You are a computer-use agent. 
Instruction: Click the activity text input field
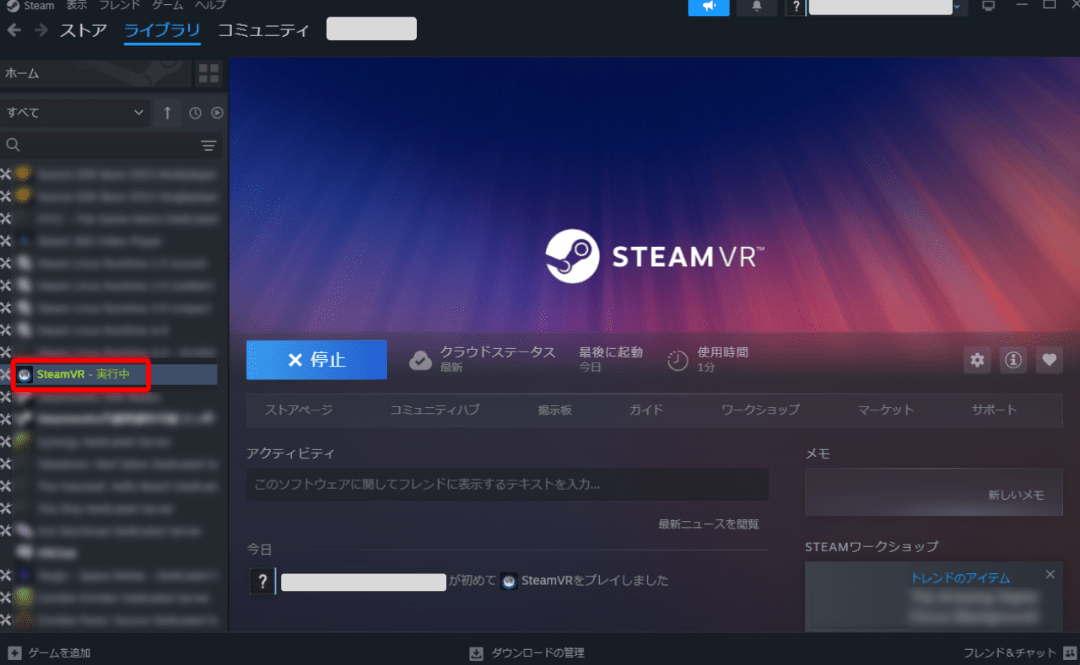pyautogui.click(x=508, y=484)
